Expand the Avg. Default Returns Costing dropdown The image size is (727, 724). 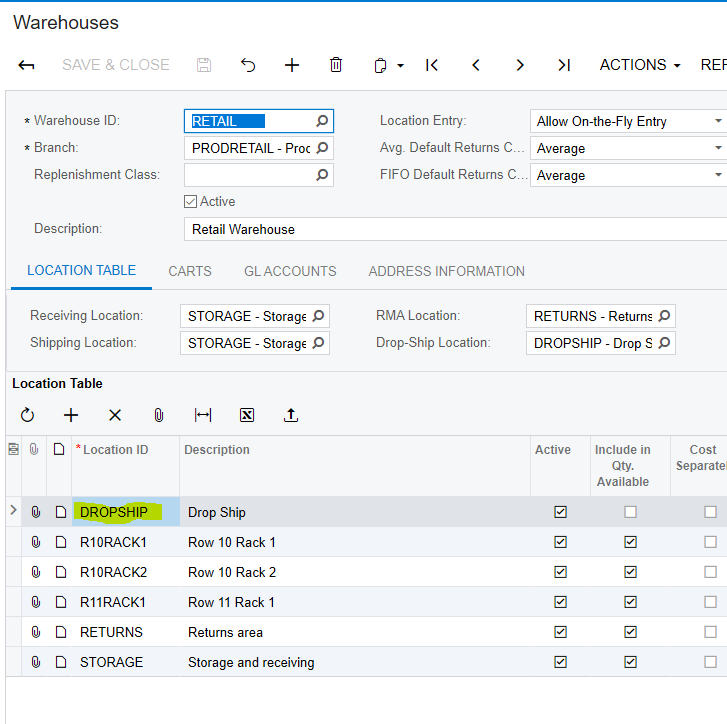pos(718,148)
